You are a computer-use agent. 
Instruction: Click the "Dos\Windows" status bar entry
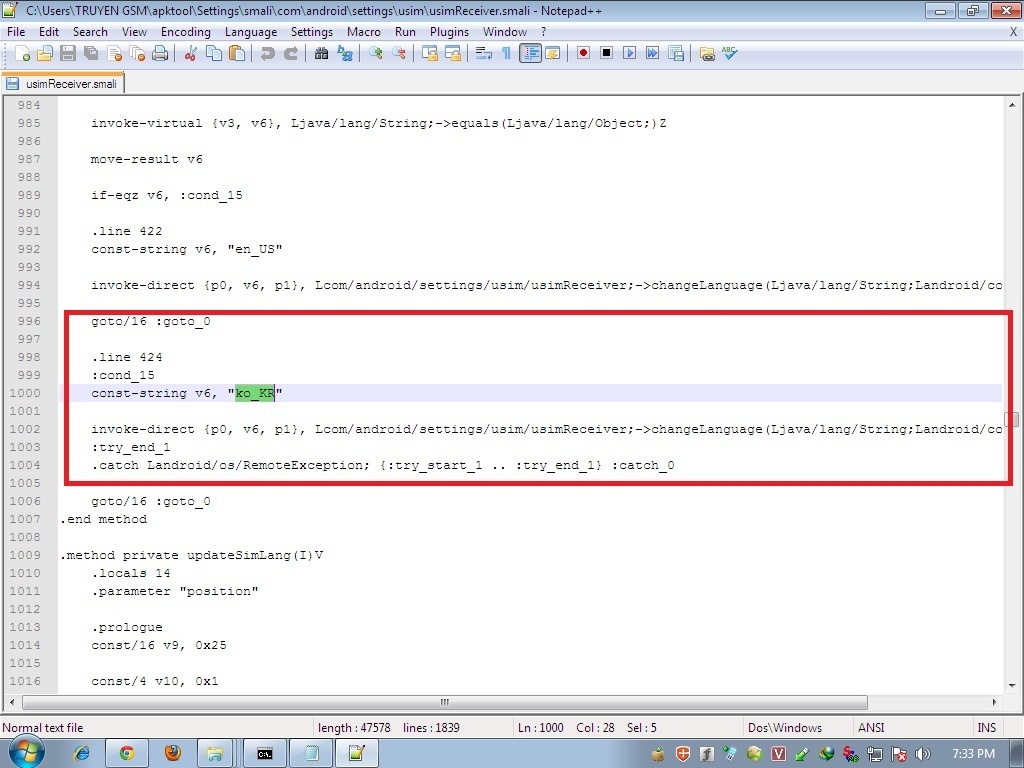point(784,728)
